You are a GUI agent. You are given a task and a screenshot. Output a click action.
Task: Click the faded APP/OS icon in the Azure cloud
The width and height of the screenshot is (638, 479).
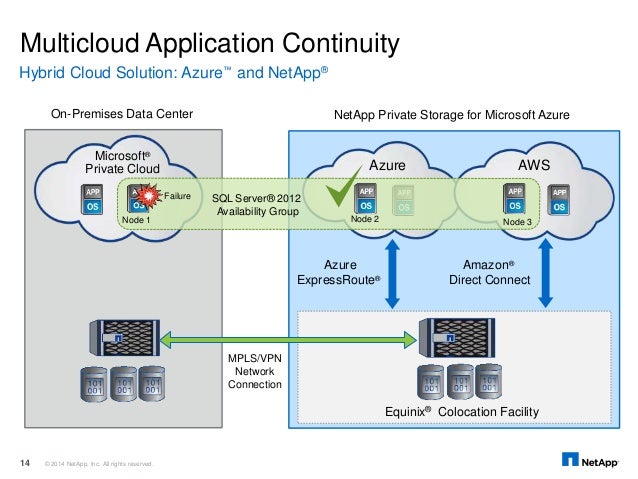tap(404, 200)
